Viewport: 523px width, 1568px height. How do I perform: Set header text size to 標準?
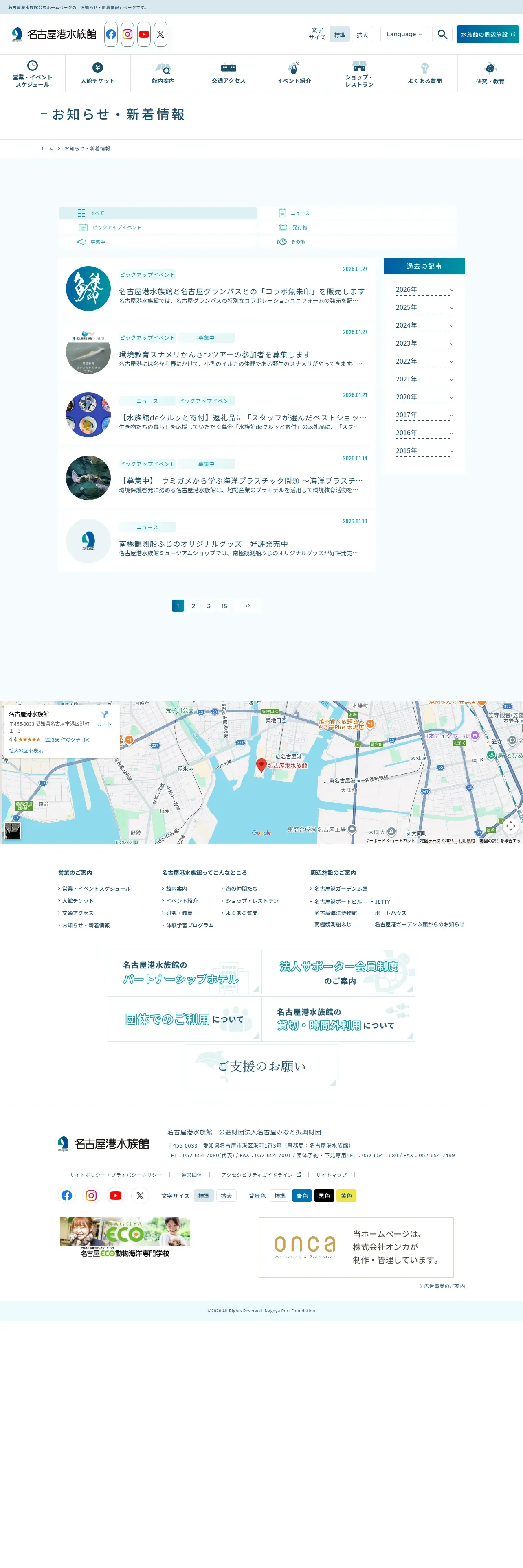(x=340, y=35)
